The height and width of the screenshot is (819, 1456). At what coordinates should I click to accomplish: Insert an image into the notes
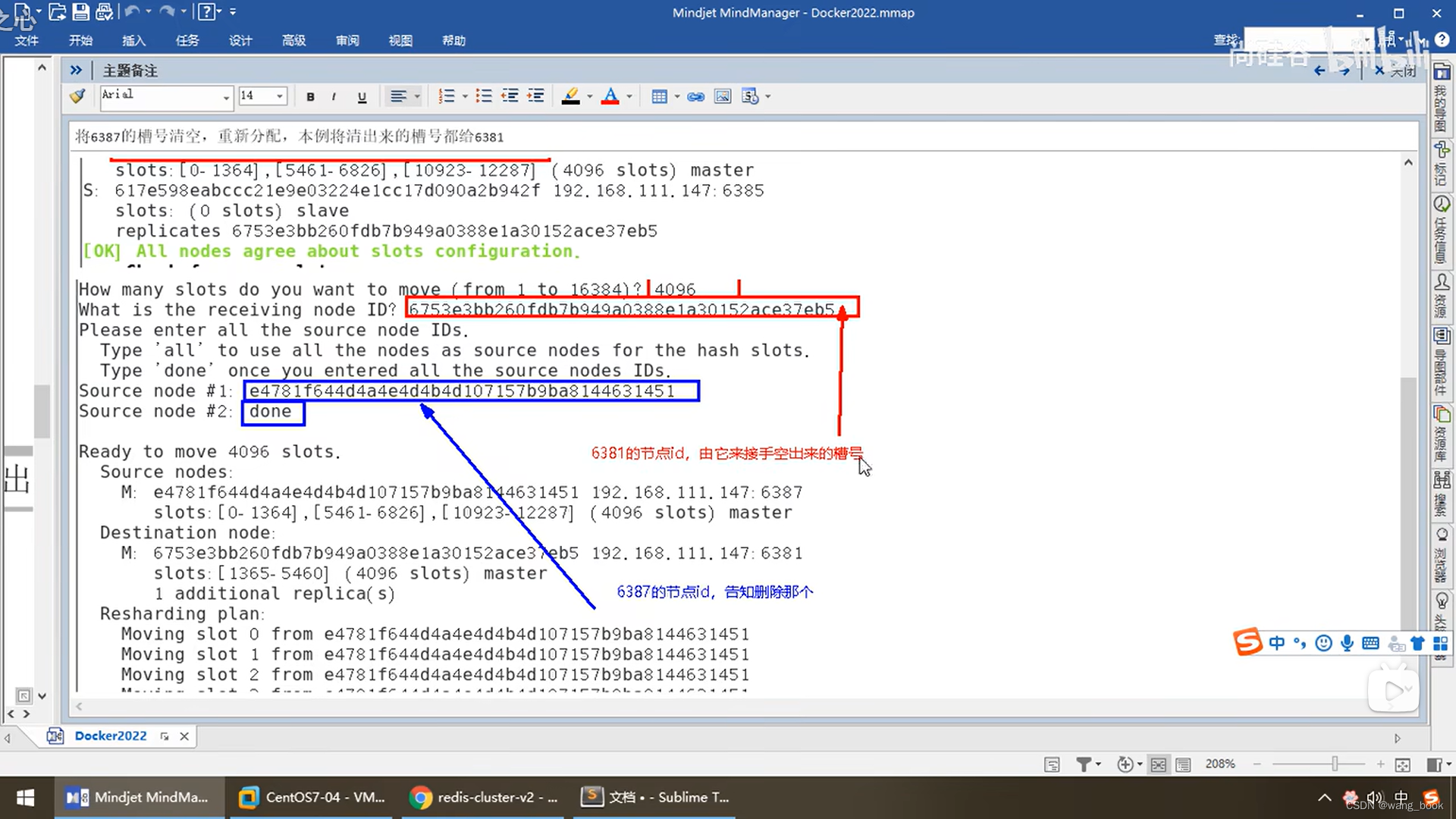[723, 96]
